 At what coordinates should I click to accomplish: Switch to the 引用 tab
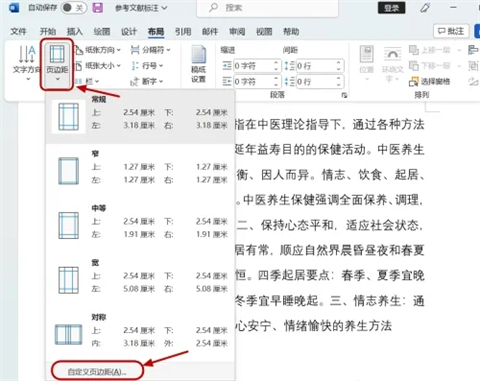[183, 32]
